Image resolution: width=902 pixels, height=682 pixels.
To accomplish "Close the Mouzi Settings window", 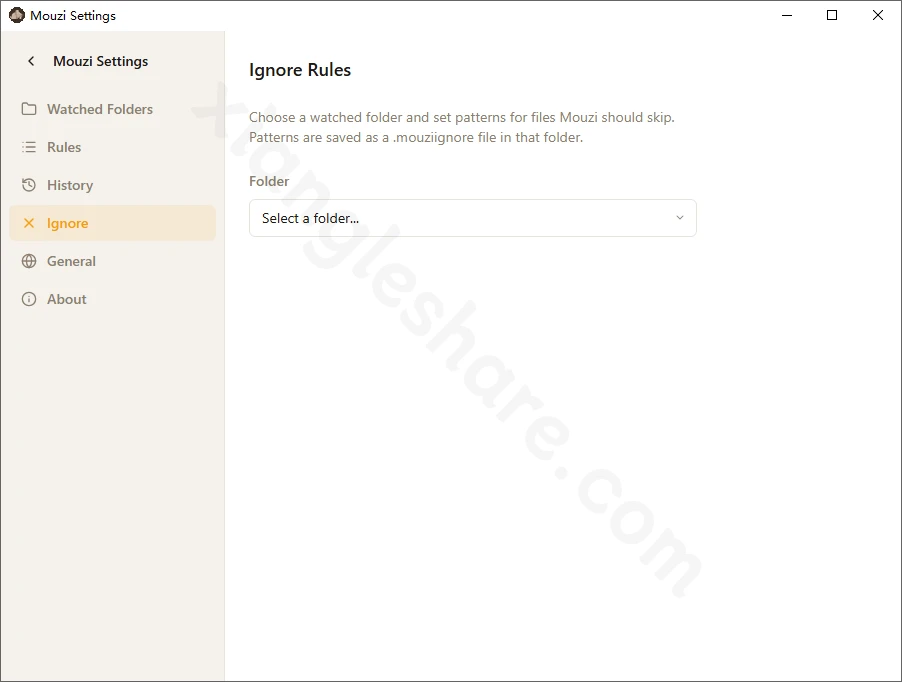I will pyautogui.click(x=878, y=16).
